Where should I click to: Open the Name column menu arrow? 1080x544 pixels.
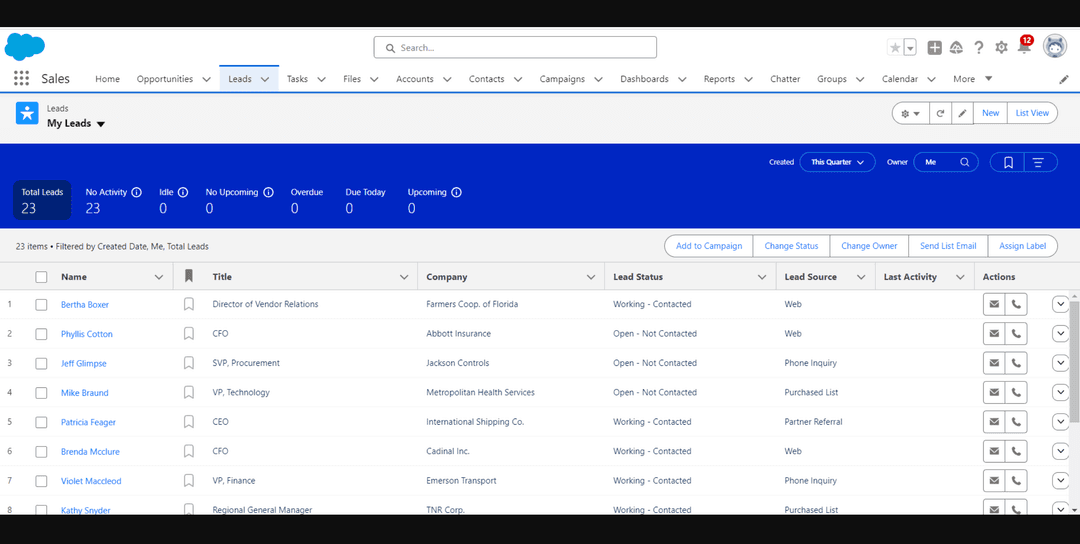pyautogui.click(x=159, y=277)
